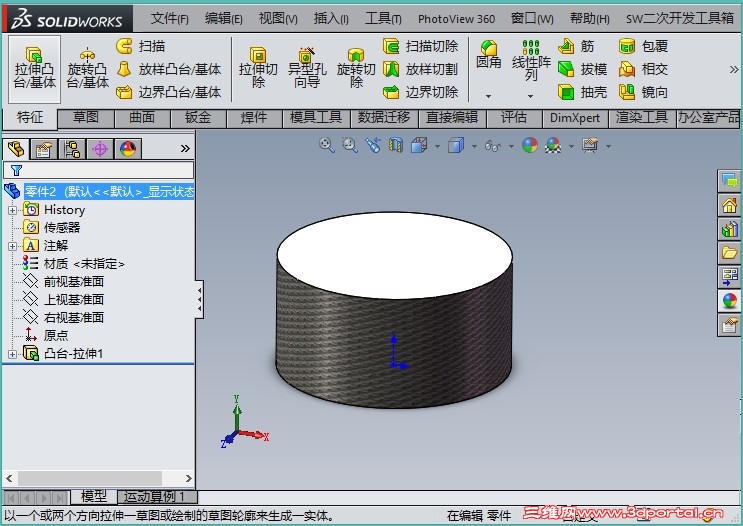Click Previous View icon in view toolbar
743x526 pixels.
pos(373,145)
